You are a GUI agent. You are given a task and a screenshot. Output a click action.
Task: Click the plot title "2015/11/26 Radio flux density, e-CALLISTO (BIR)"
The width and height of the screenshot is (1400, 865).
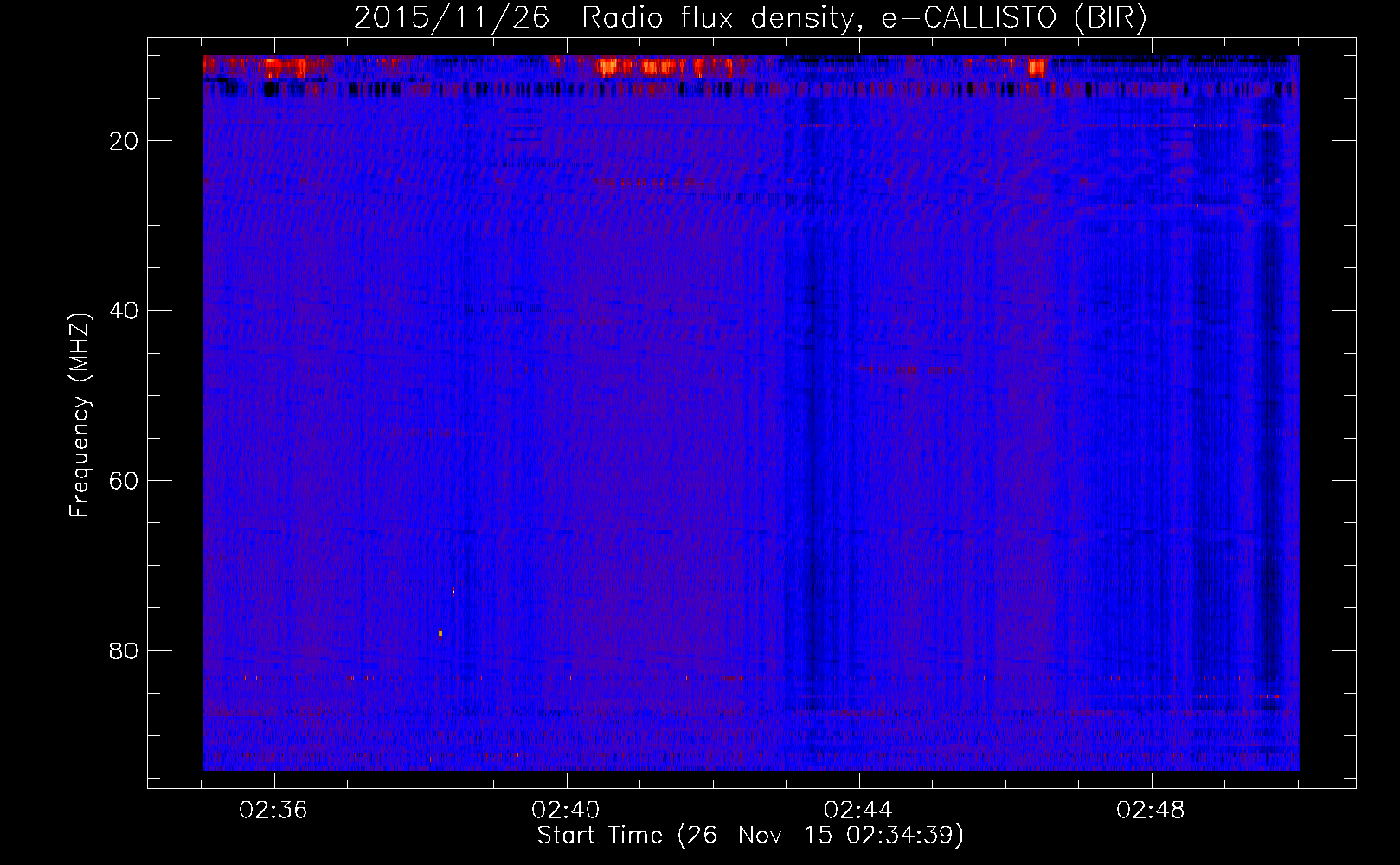pyautogui.click(x=750, y=18)
